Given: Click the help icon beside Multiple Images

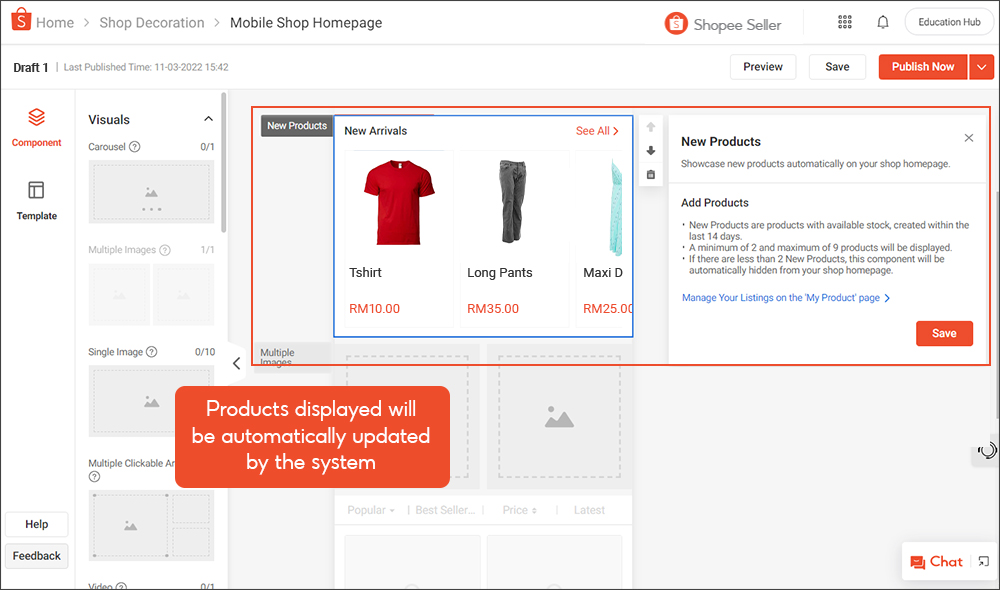Looking at the screenshot, I should point(163,249).
